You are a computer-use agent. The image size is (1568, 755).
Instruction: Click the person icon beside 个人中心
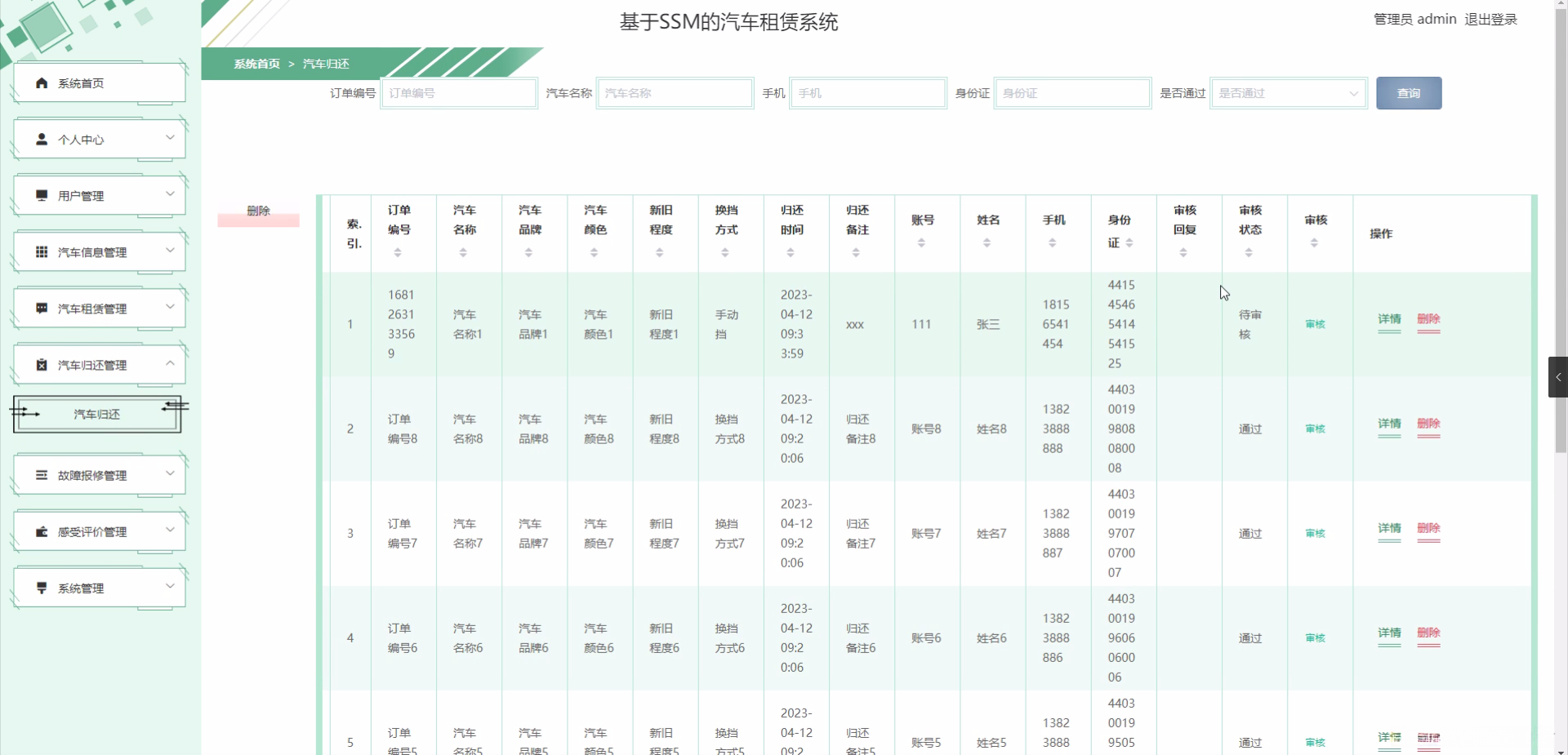[x=42, y=140]
